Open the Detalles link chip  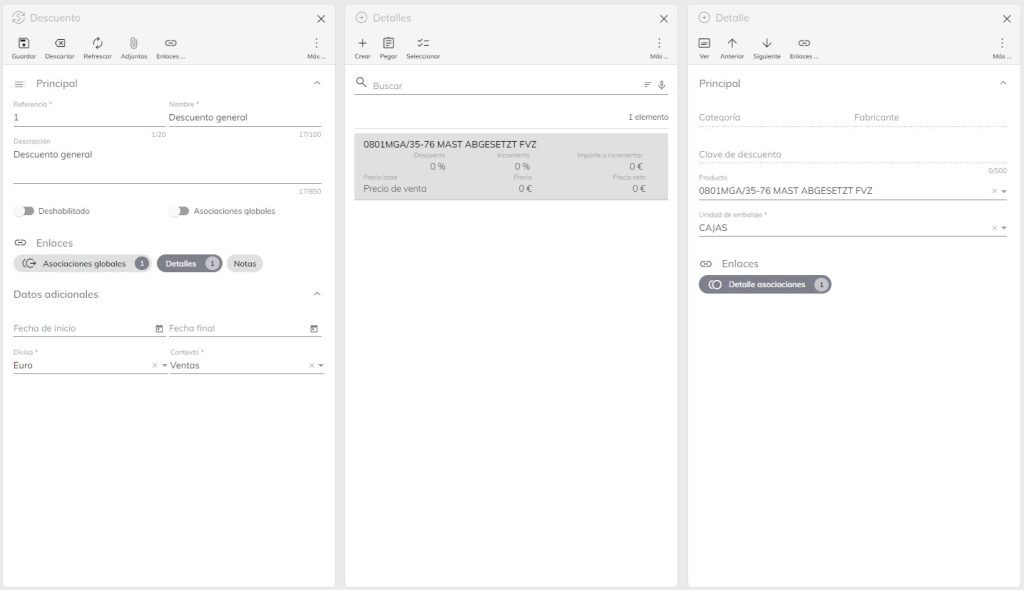tap(189, 263)
